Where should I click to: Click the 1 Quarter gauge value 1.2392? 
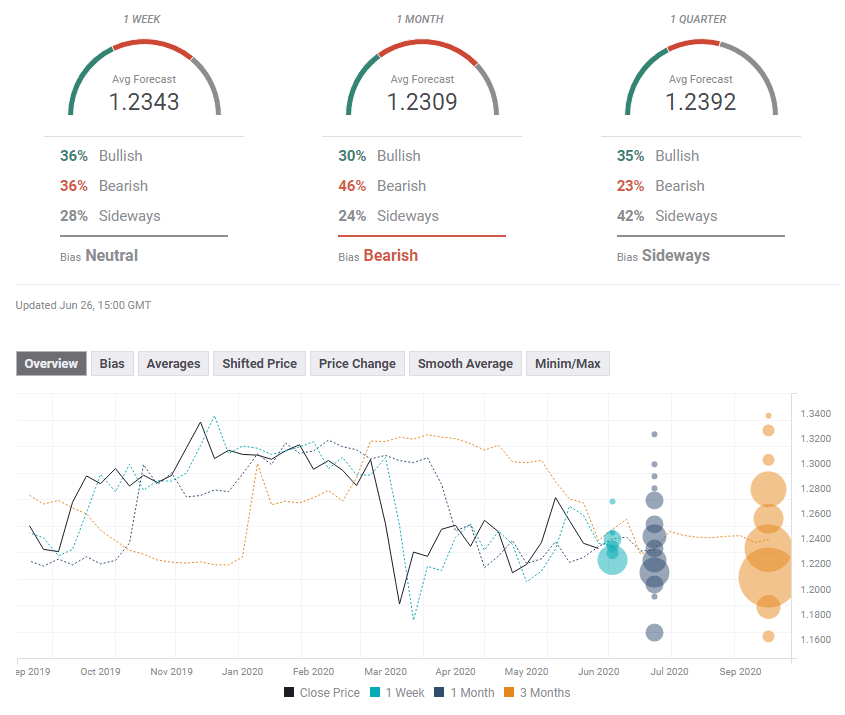pyautogui.click(x=700, y=101)
